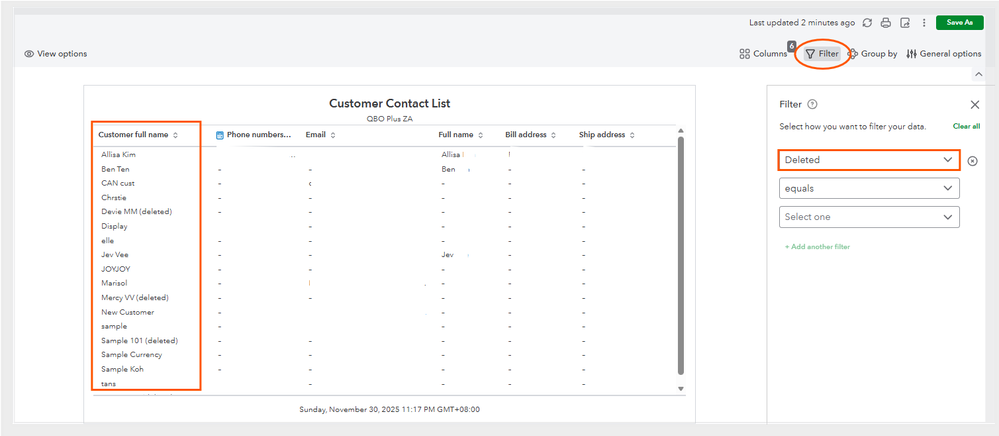Screen dimensions: 999x436
Task: Toggle View options
Action: pos(56,54)
